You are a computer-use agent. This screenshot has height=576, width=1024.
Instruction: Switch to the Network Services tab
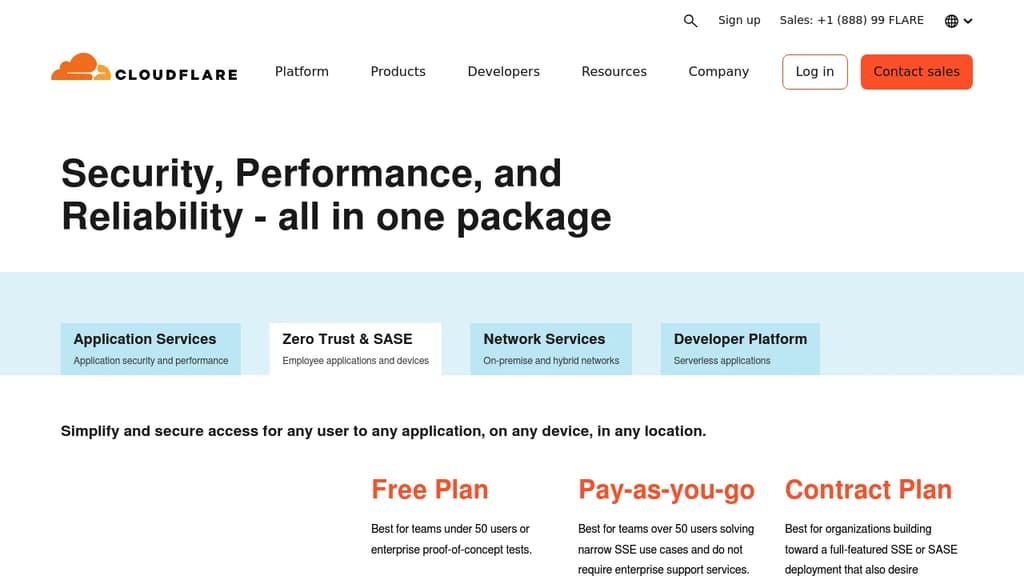551,349
